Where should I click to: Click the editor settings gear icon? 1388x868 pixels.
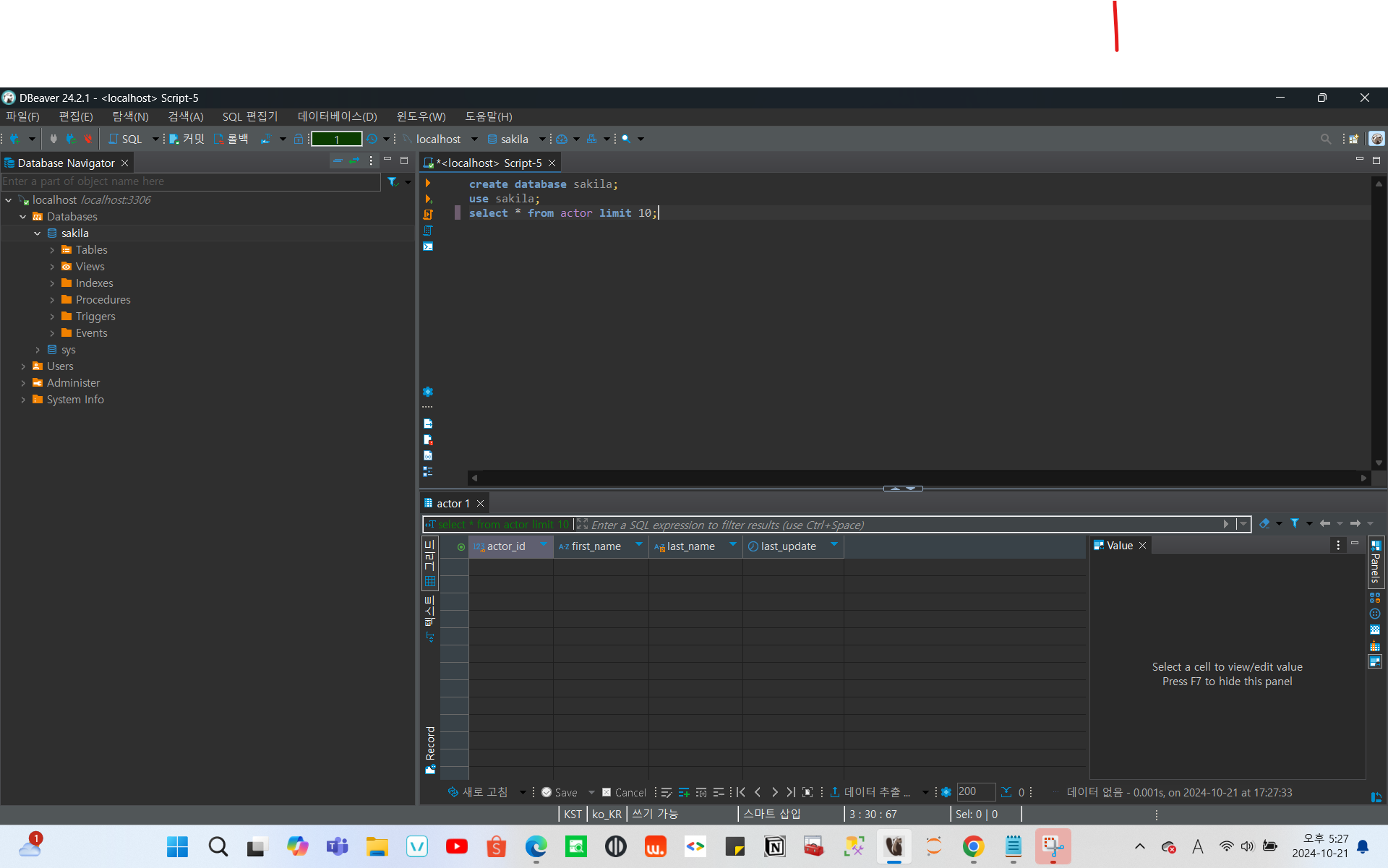428,392
